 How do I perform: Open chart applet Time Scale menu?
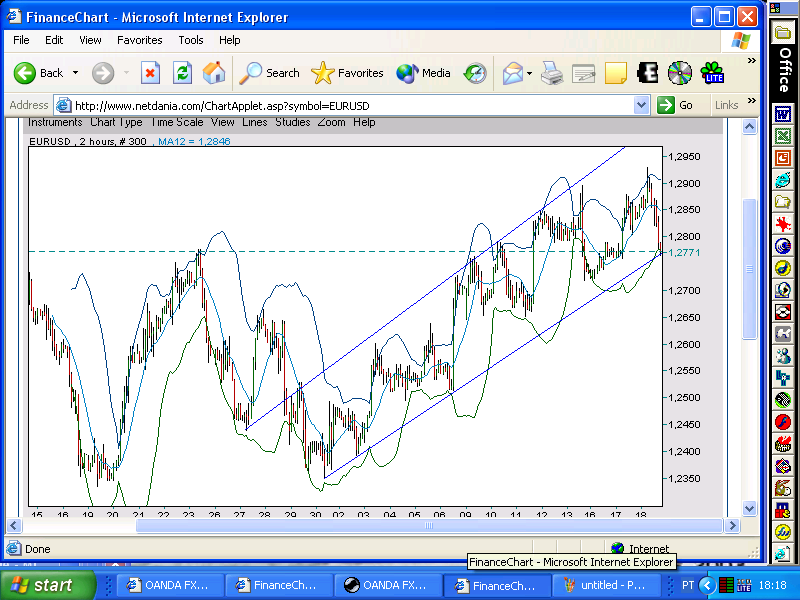coord(177,122)
